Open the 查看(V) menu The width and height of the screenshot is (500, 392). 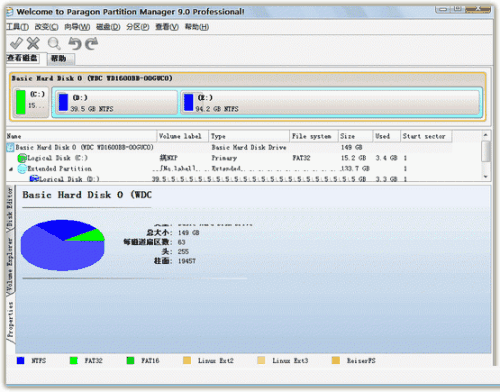(x=167, y=27)
